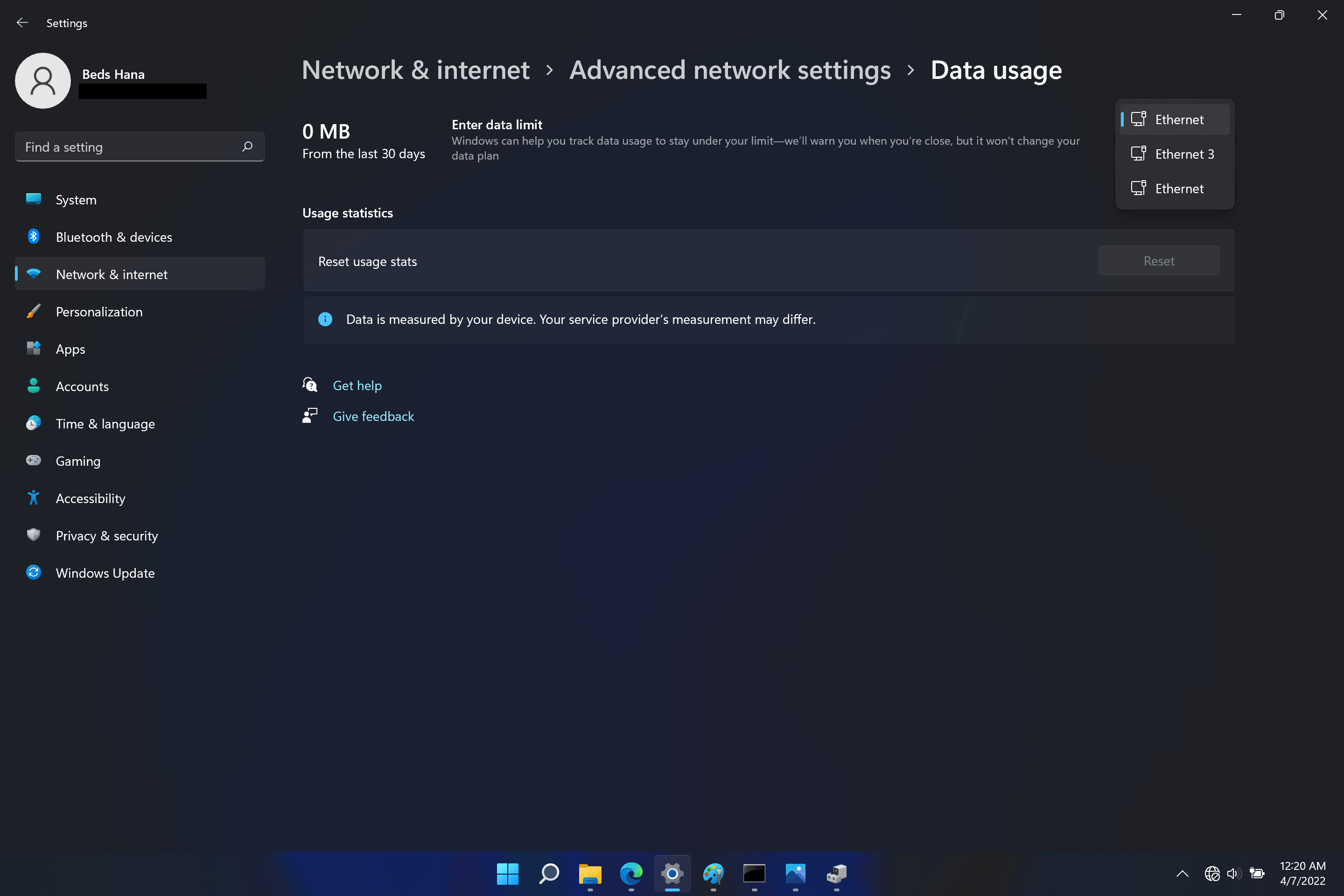Viewport: 1344px width, 896px height.
Task: Open Privacy & security settings
Action: coord(107,535)
